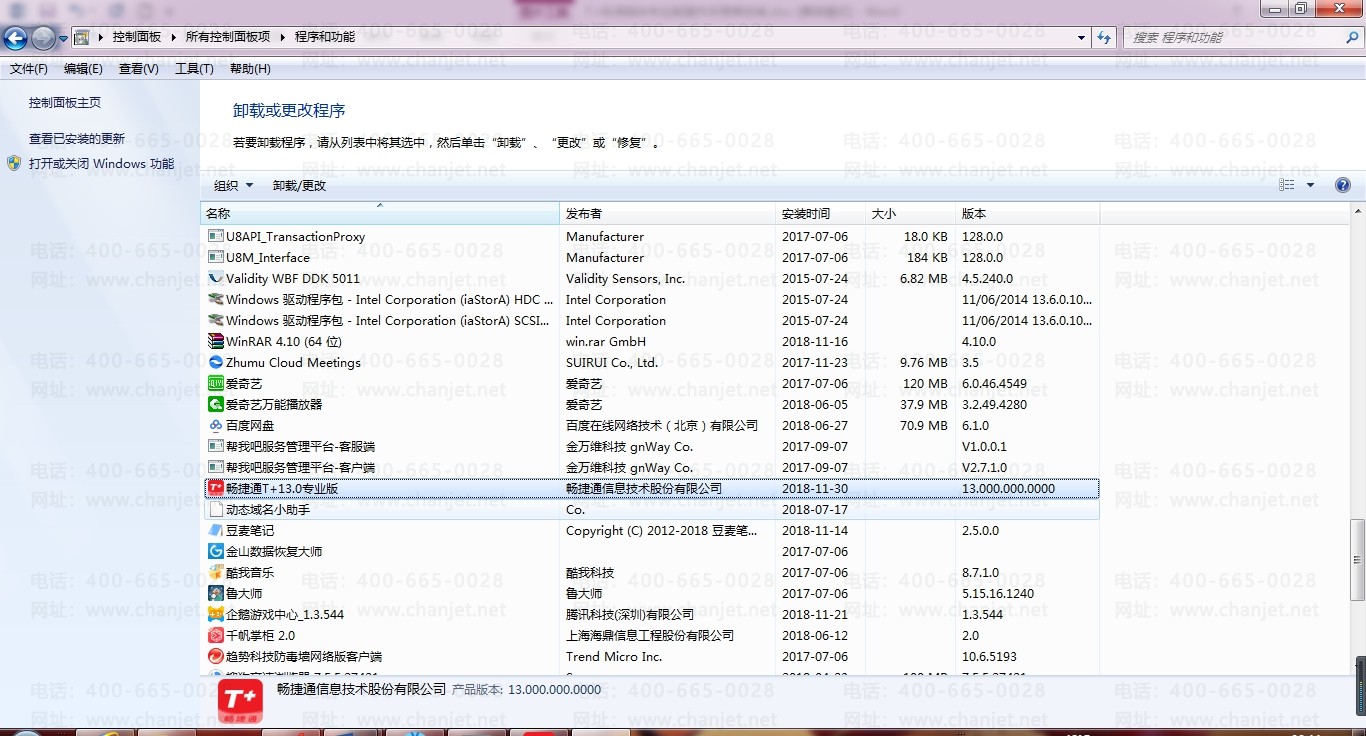Viewport: 1366px width, 736px height.
Task: Click the 动态域名小助手 icon
Action: point(215,510)
